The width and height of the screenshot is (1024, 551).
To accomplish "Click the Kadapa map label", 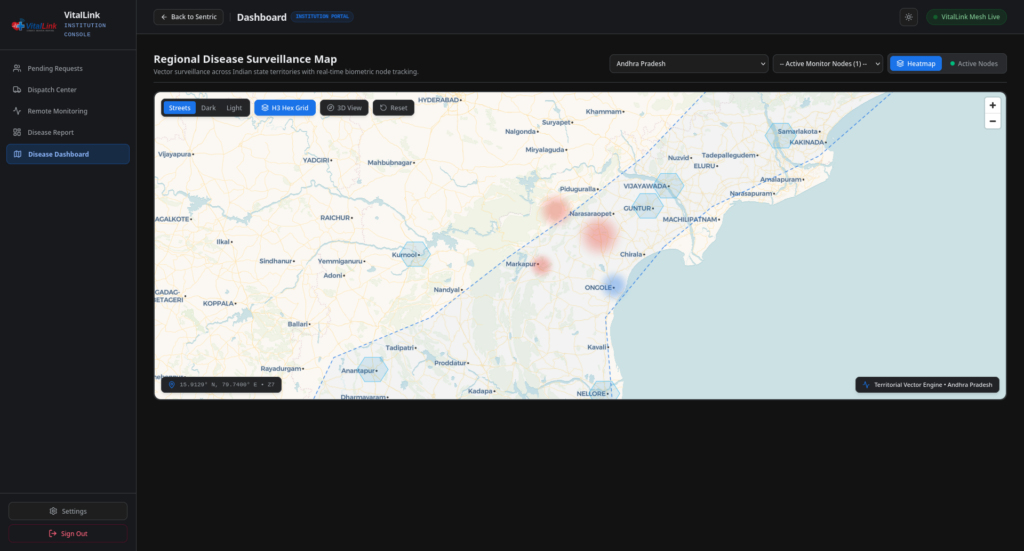I will [x=480, y=391].
